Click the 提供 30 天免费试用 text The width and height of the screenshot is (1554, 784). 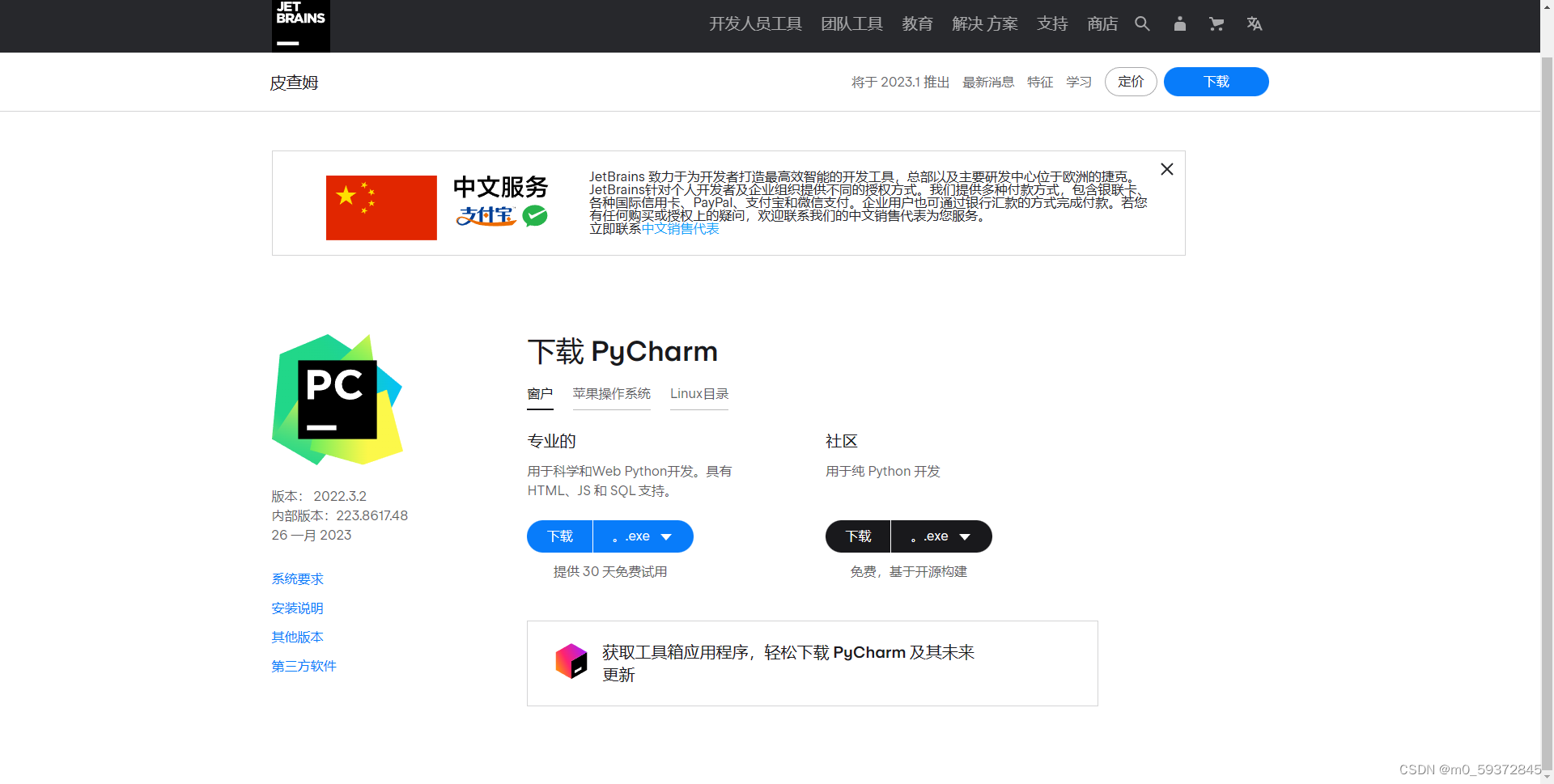[610, 572]
